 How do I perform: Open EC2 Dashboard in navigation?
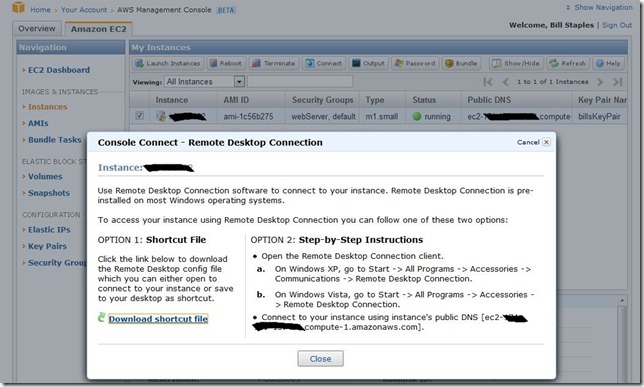coord(59,70)
